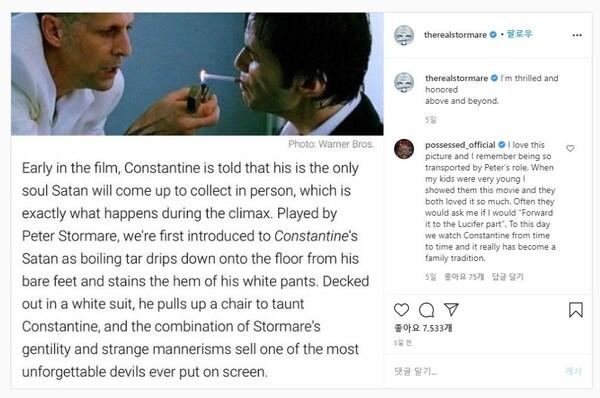Open the three-dot more options menu
This screenshot has height=398, width=600.
tap(577, 35)
